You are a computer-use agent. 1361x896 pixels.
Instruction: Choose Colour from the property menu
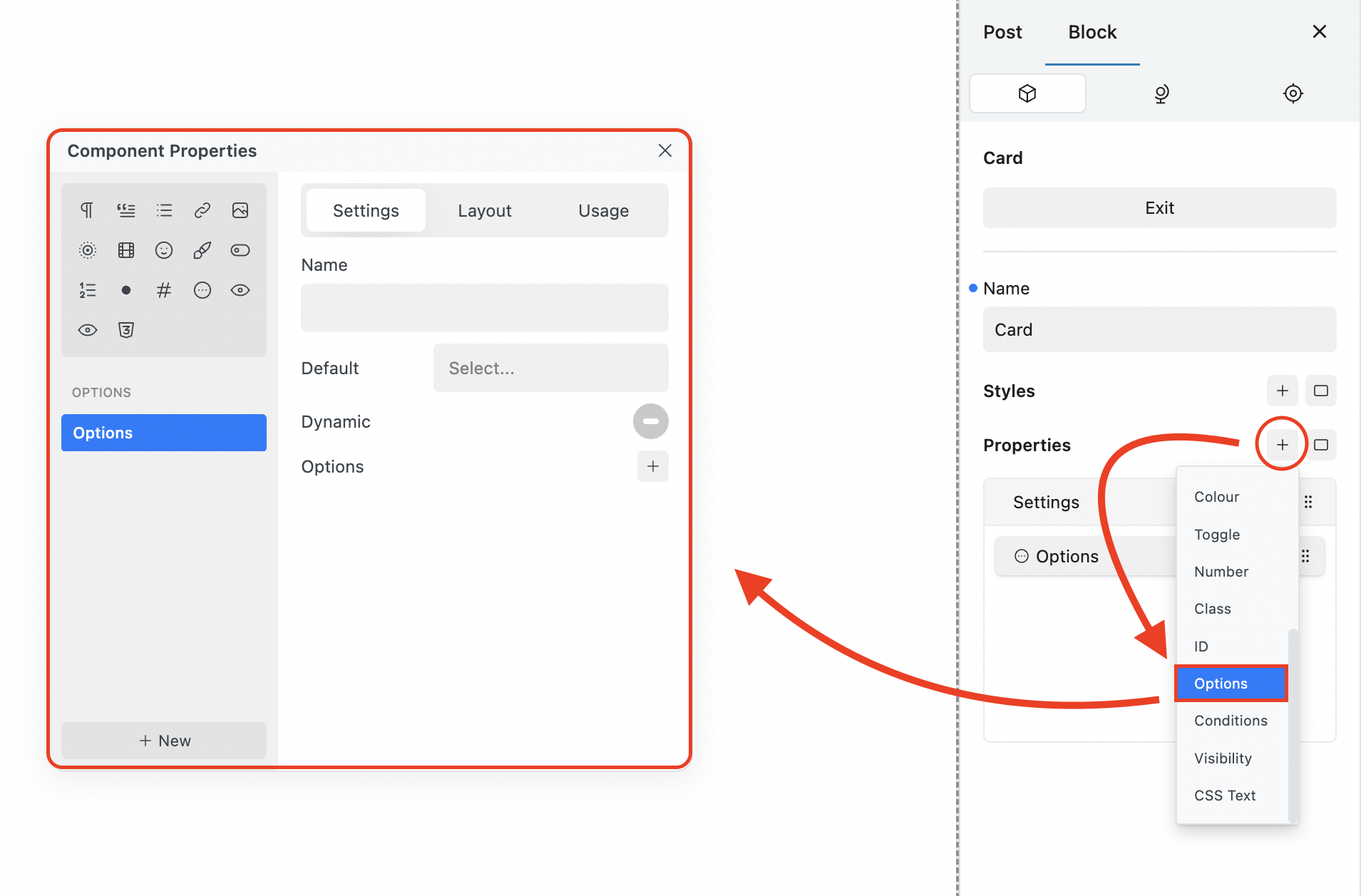pos(1216,497)
